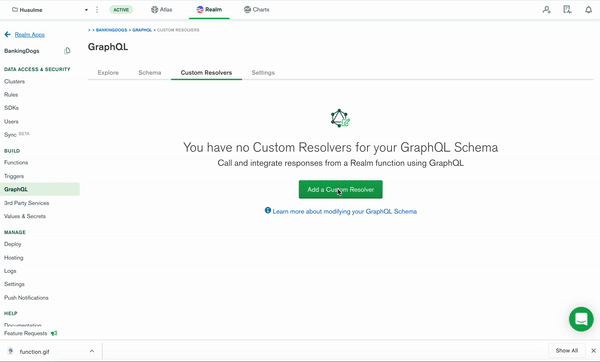Open the activity feed icon
The image size is (600, 362).
click(567, 10)
